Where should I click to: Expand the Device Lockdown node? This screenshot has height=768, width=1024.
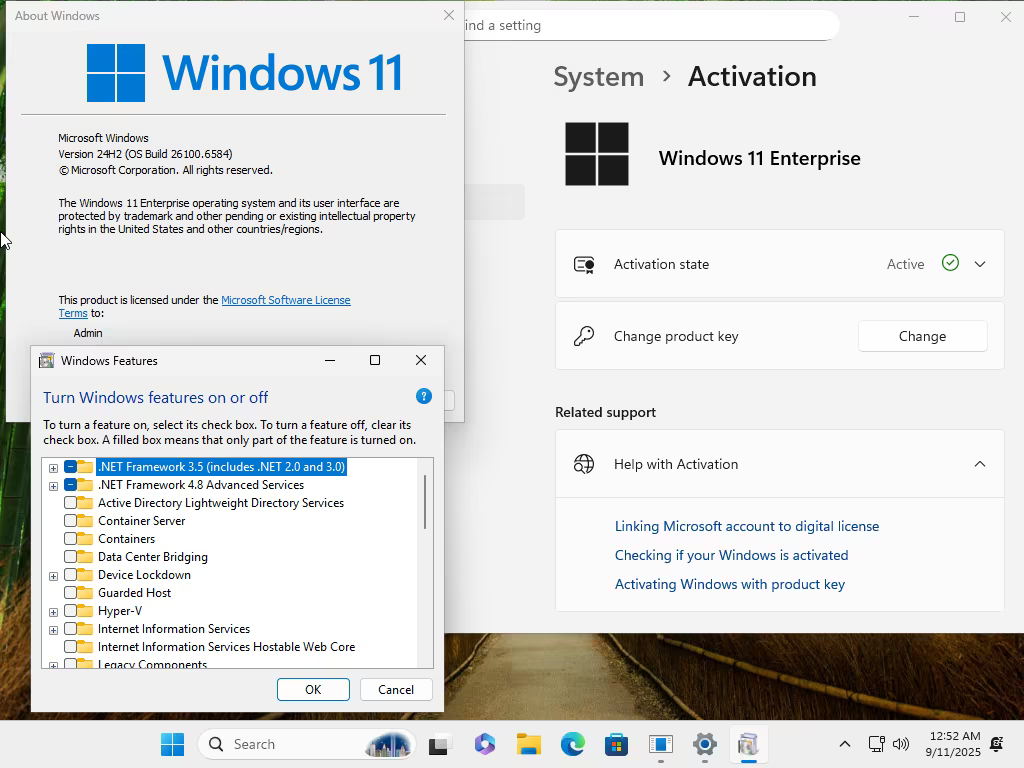pyautogui.click(x=54, y=576)
